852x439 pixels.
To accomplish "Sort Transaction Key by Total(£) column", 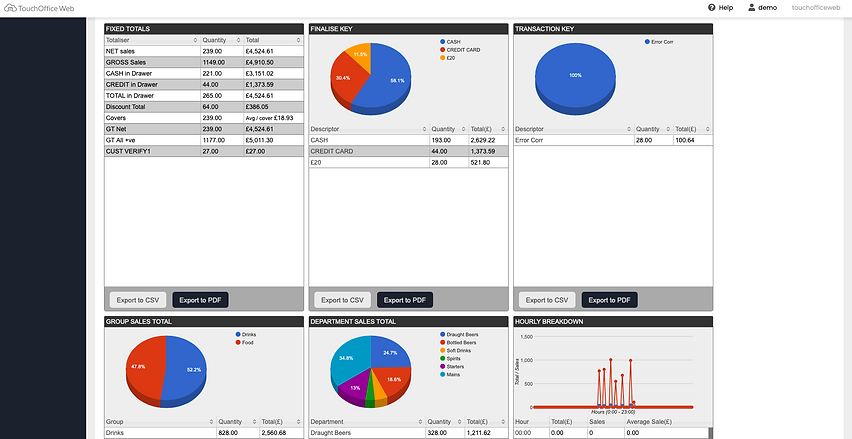I will pyautogui.click(x=693, y=129).
